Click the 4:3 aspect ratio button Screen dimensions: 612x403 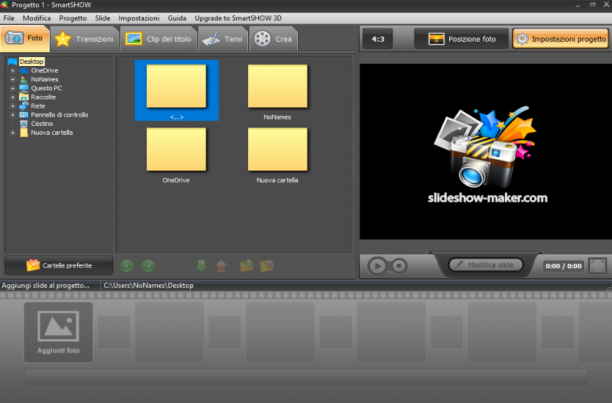[377, 39]
